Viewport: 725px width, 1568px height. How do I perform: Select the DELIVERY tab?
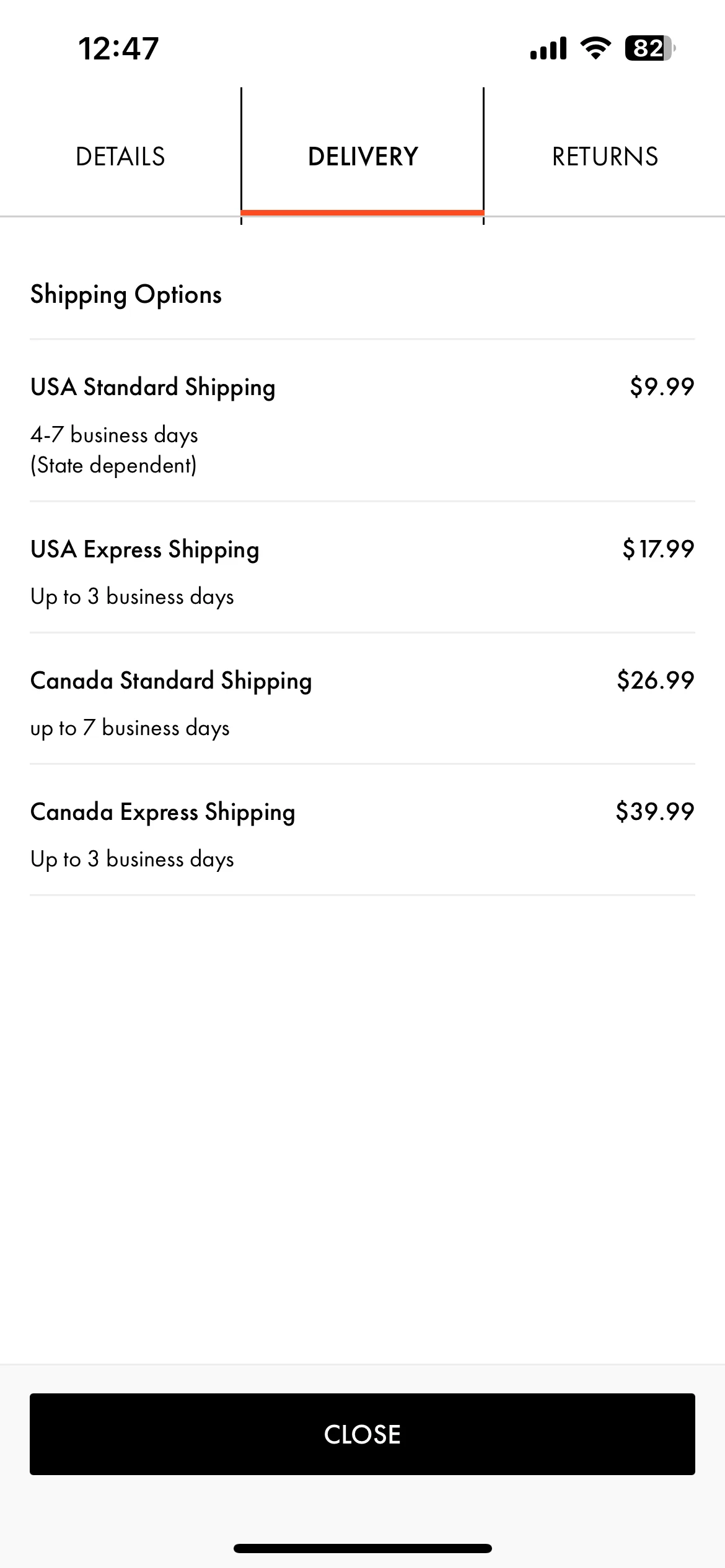click(x=362, y=156)
